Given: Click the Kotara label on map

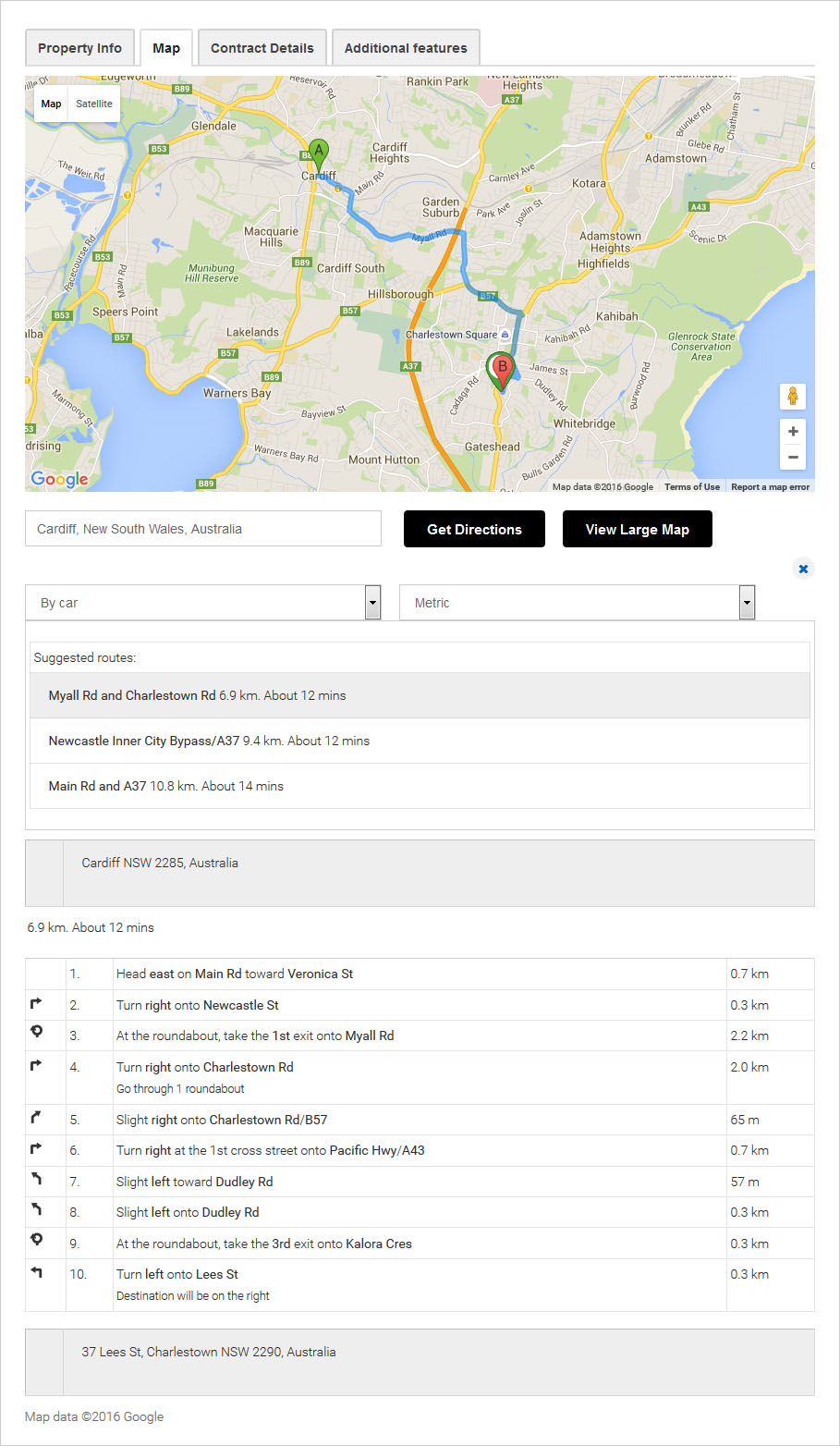Looking at the screenshot, I should tap(589, 183).
